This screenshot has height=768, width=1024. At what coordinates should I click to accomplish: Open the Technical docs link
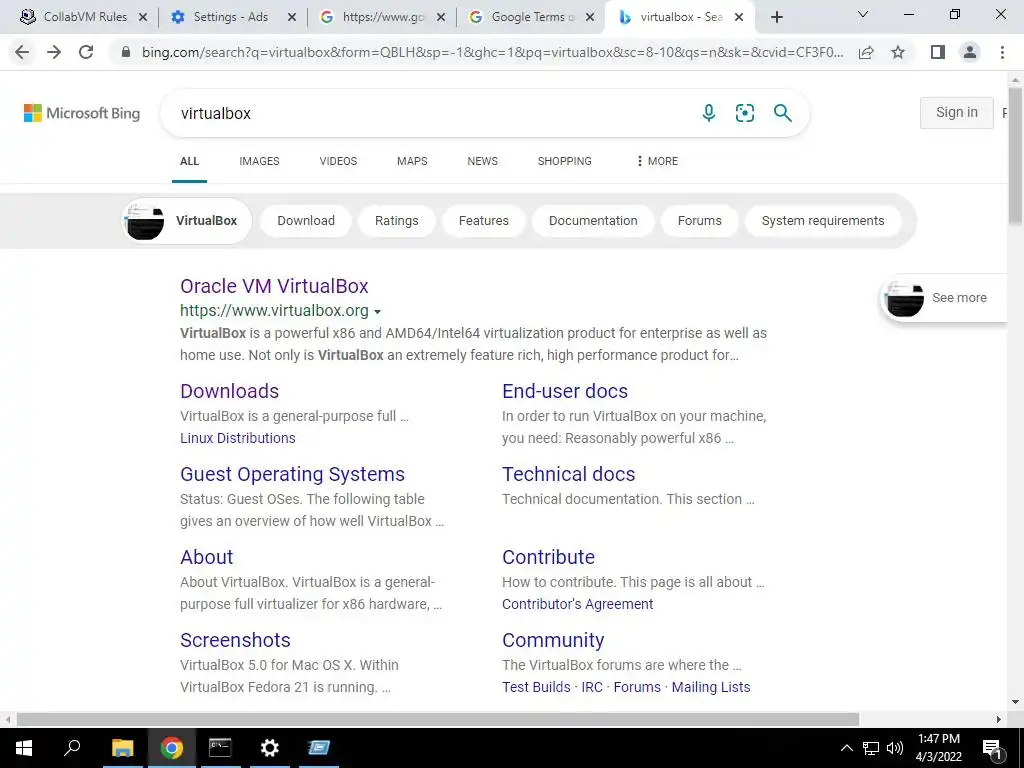[569, 474]
